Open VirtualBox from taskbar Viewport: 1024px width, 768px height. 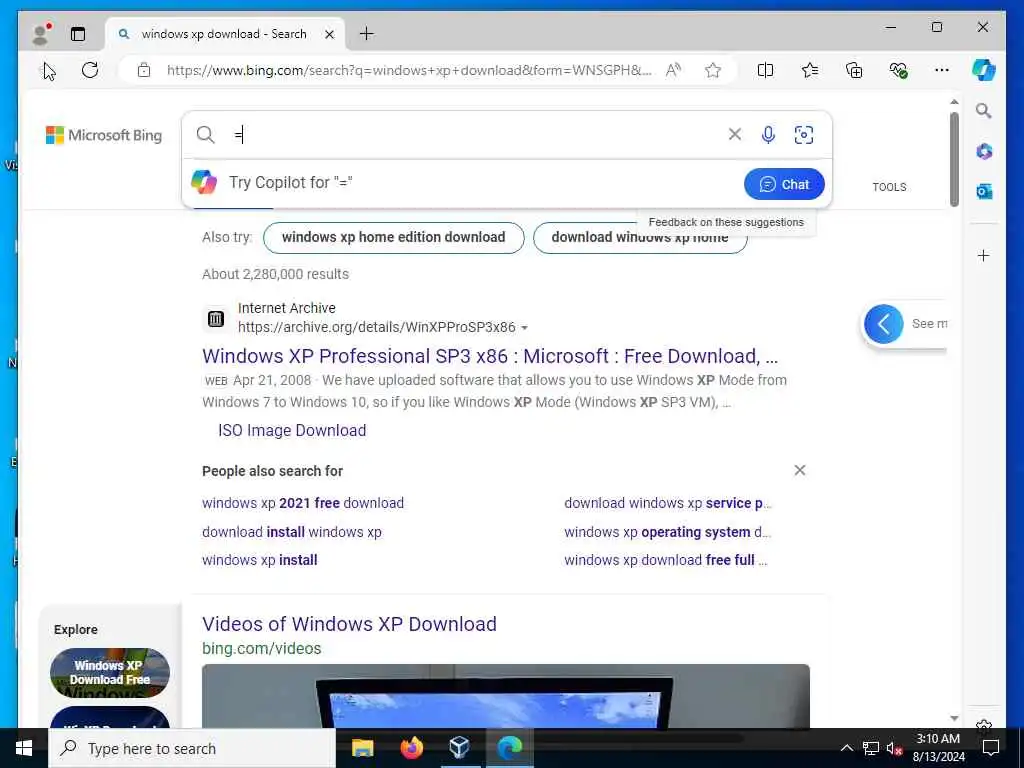click(x=460, y=748)
